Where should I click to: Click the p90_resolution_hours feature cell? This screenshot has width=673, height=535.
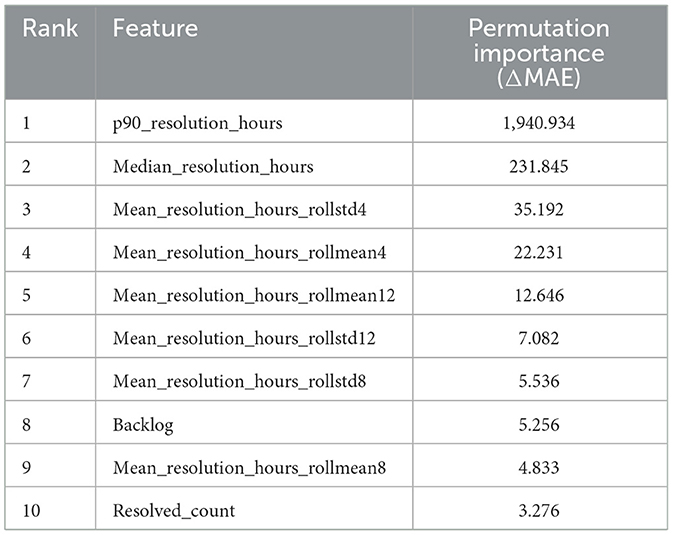click(x=198, y=123)
